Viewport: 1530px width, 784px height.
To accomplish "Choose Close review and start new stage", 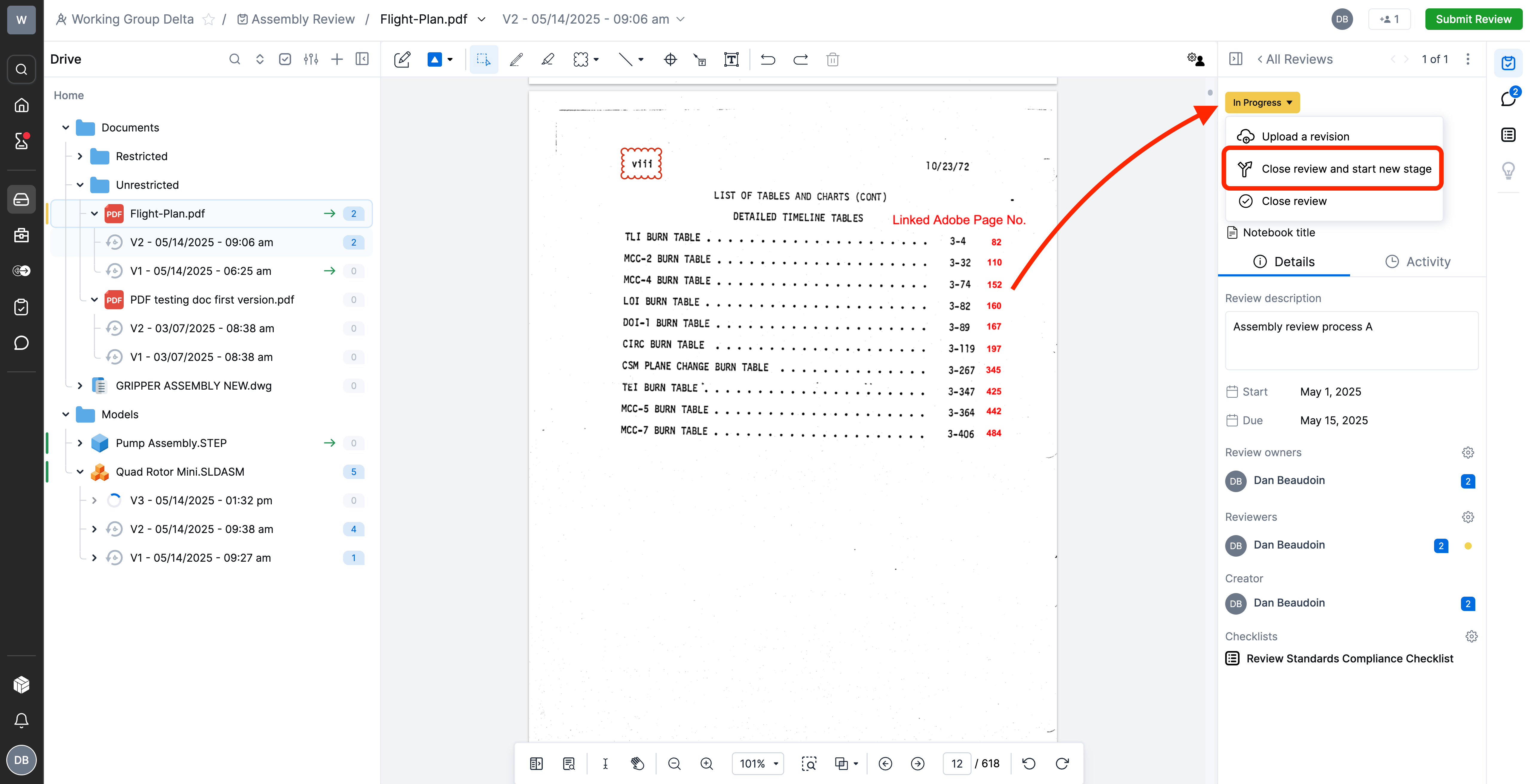I will point(1333,169).
